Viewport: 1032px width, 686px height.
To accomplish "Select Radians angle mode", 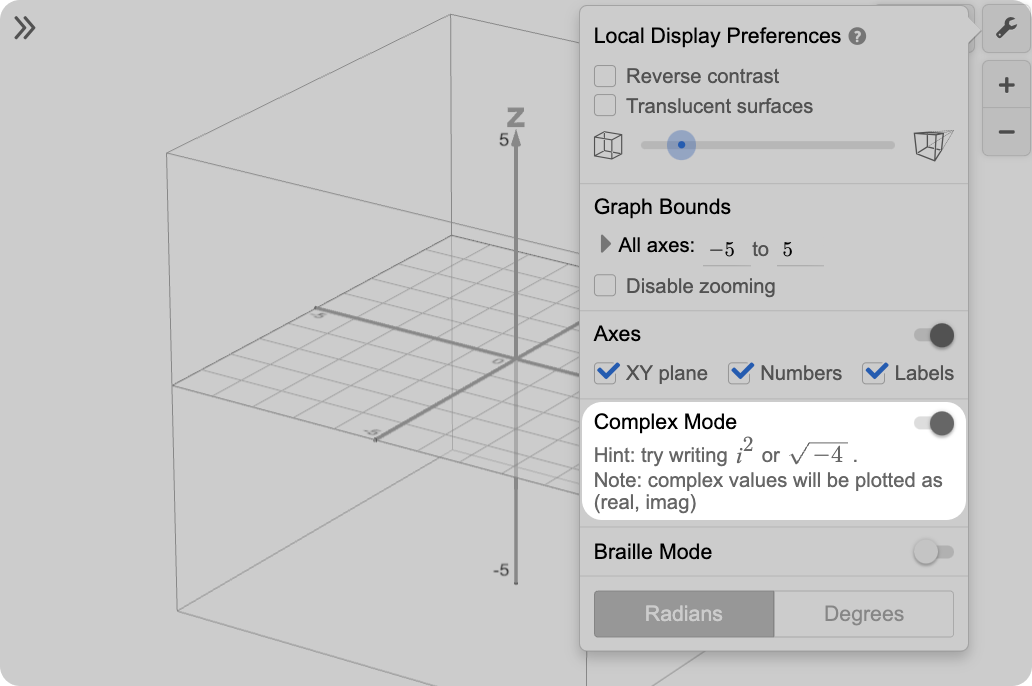I will [684, 614].
